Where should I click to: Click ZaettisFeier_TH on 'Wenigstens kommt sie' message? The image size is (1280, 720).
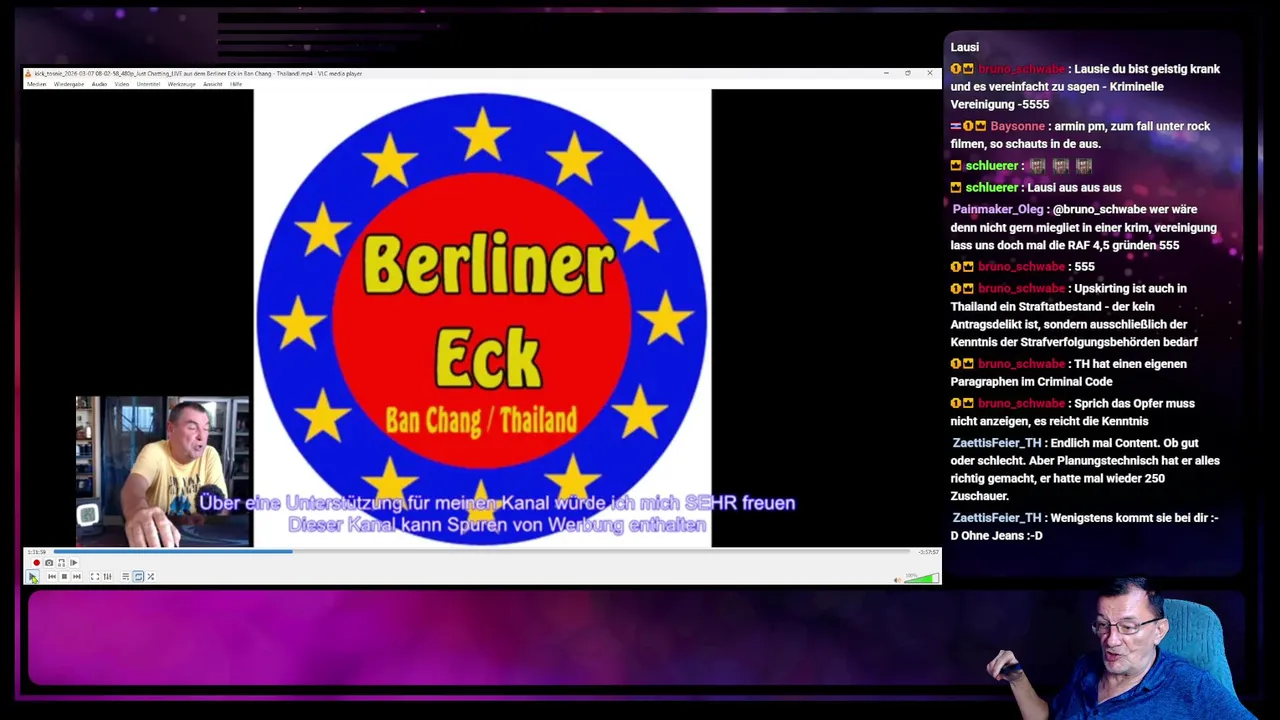(997, 518)
